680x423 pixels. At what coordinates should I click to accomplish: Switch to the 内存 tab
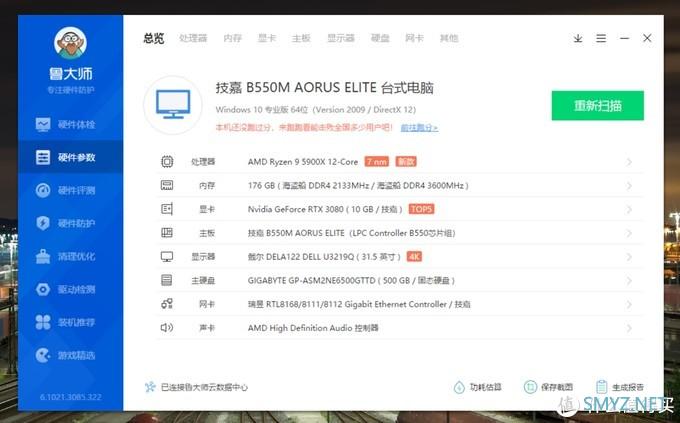pyautogui.click(x=232, y=38)
